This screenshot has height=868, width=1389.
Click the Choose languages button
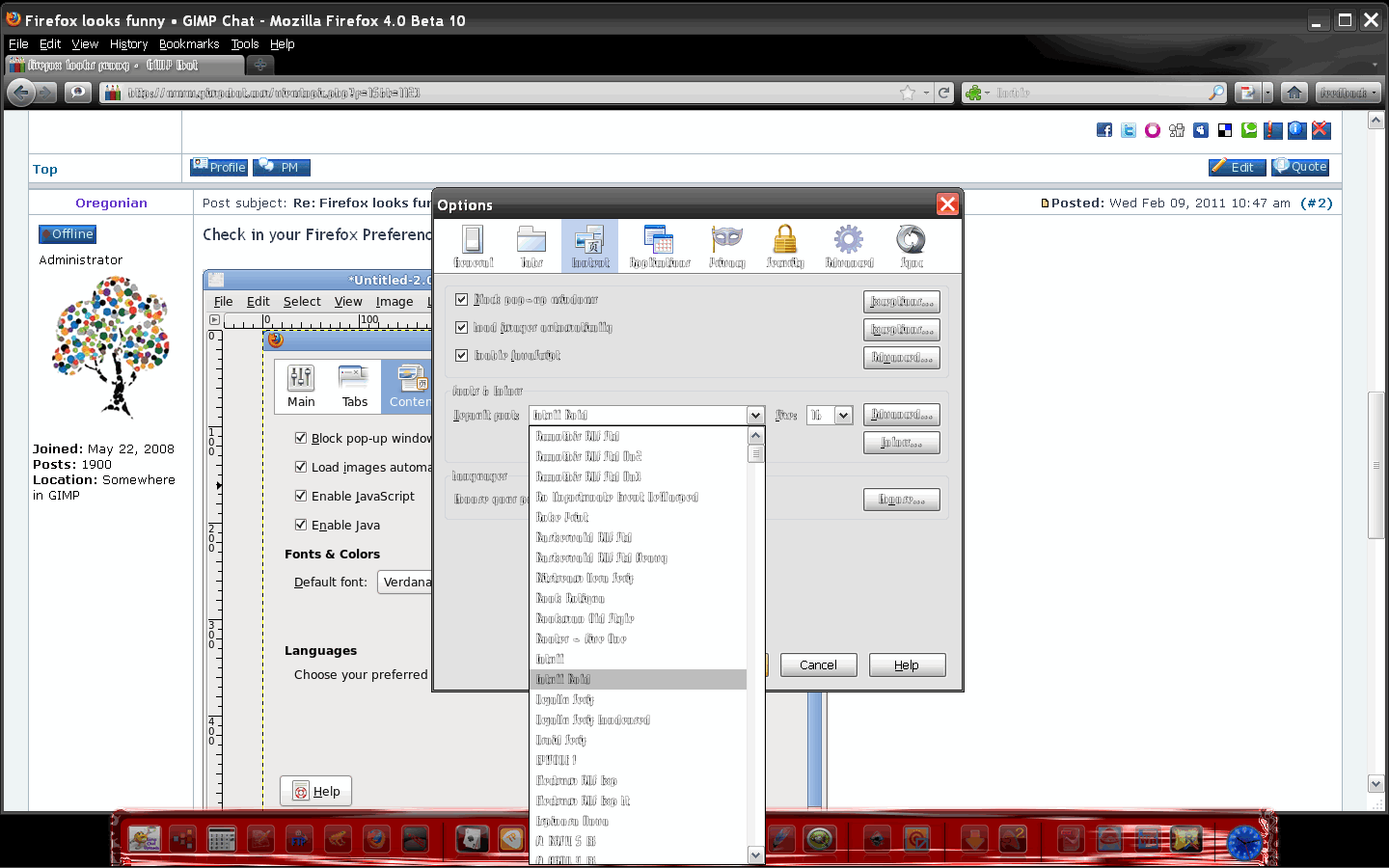[x=902, y=500]
